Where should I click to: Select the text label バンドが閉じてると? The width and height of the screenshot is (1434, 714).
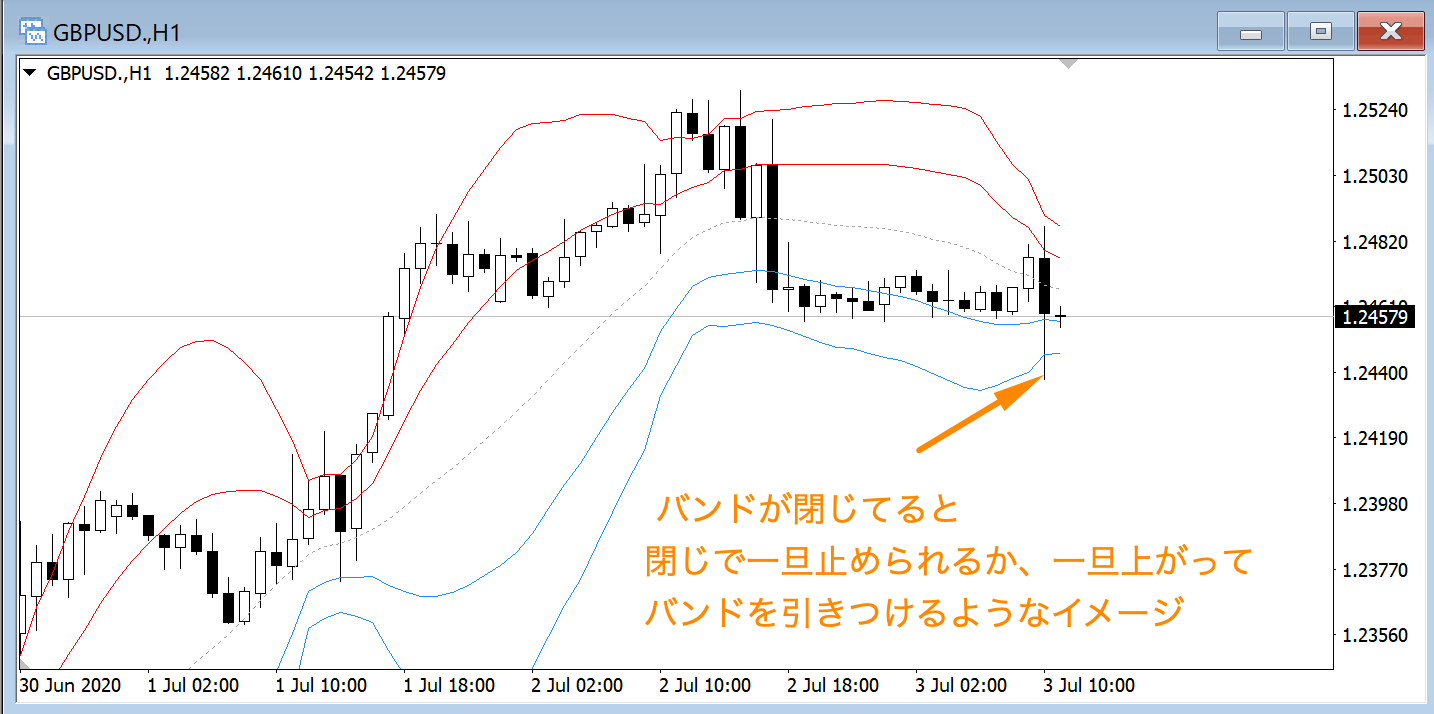807,511
